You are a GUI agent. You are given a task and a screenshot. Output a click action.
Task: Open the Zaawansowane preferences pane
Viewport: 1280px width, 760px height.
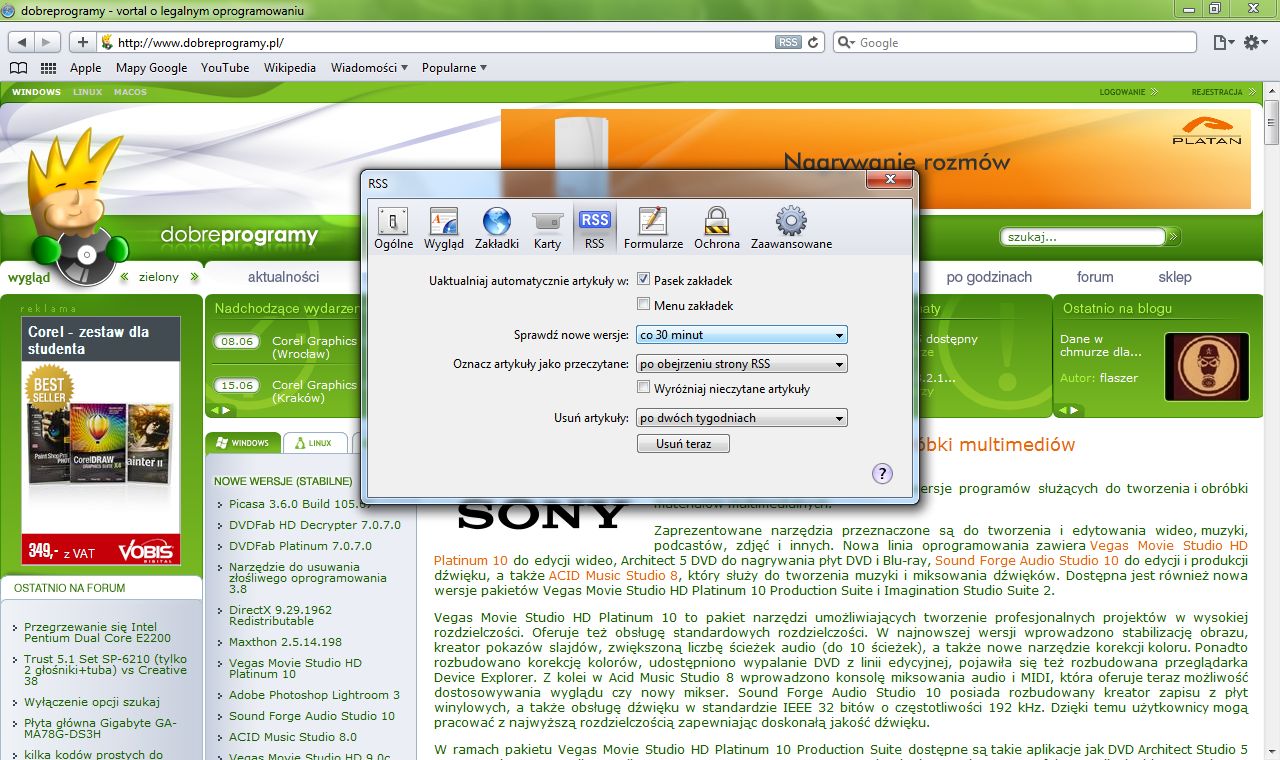791,228
